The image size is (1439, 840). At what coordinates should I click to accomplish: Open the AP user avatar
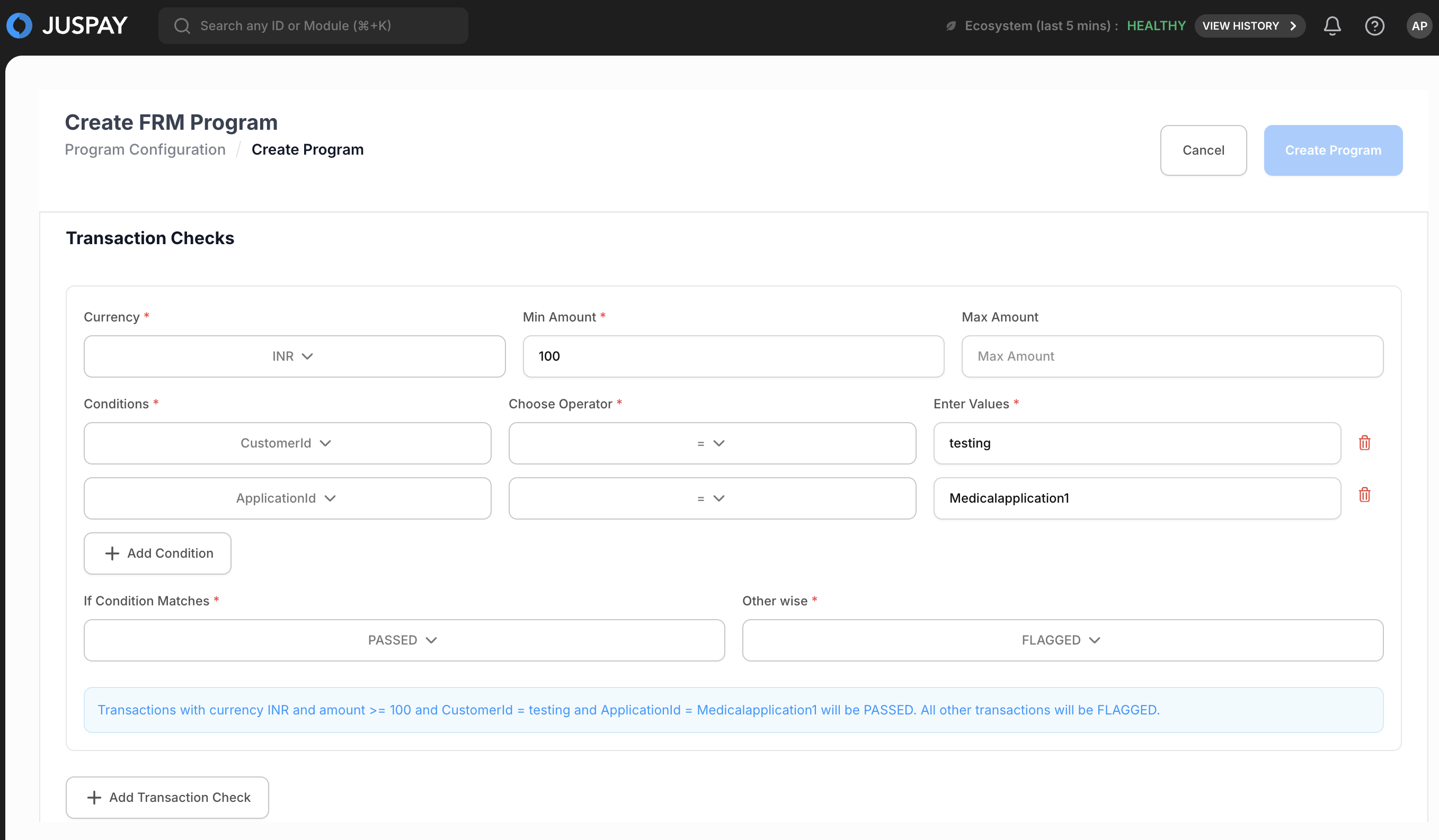click(1419, 25)
